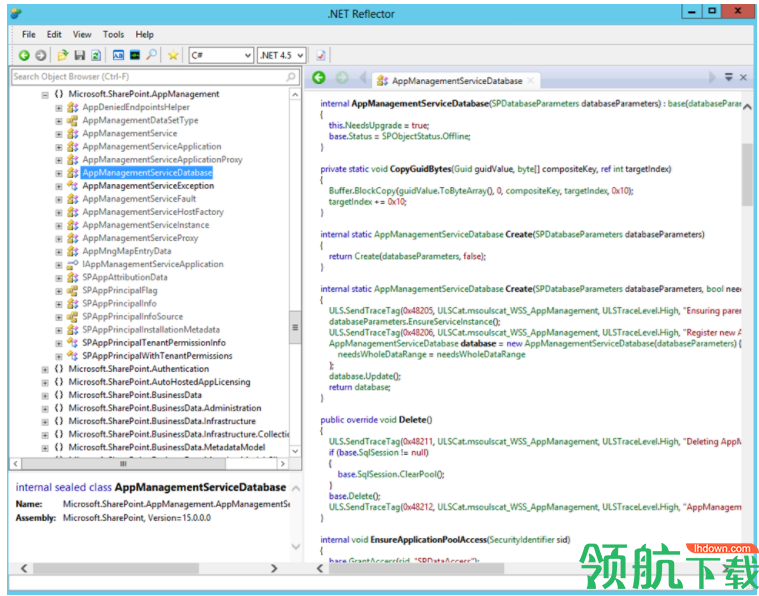Screen dimensions: 759x596
Task: Expand the Microsoft.SharePoint.BusinessData.MetadataModel namespace
Action: (x=45, y=448)
